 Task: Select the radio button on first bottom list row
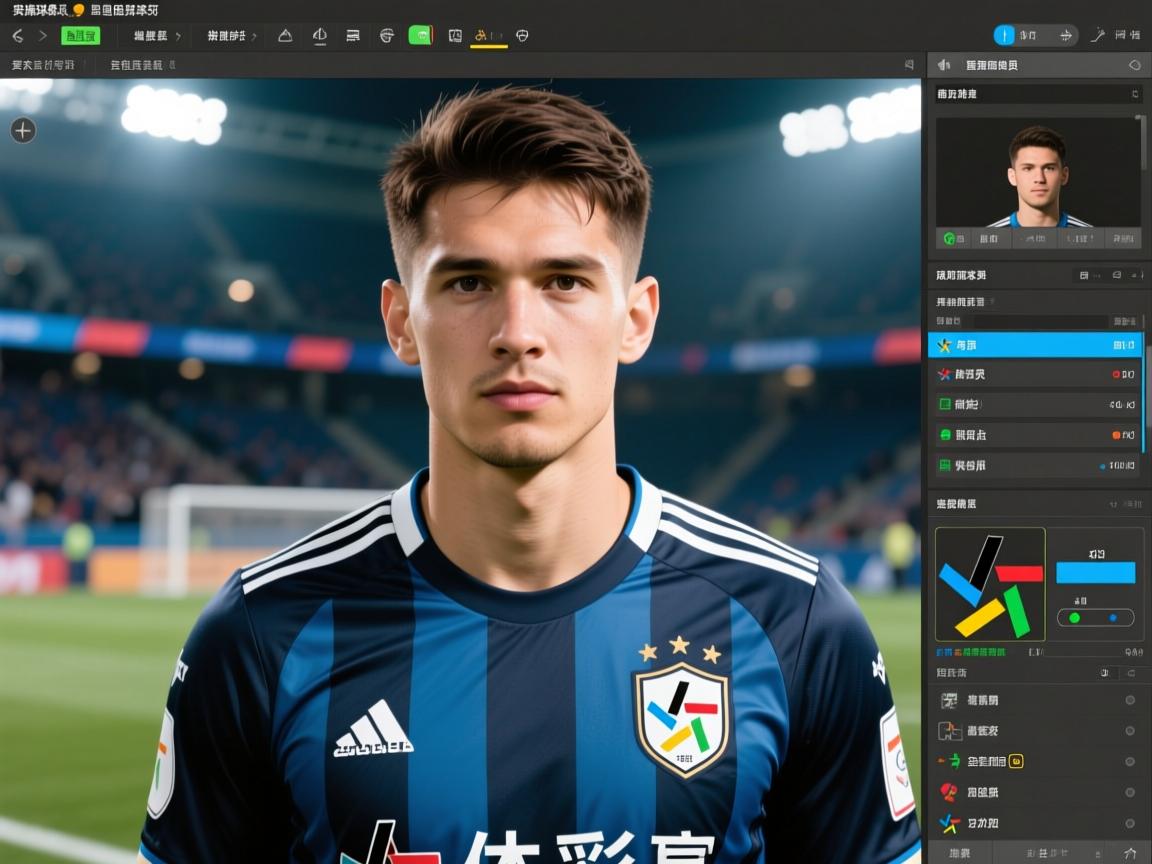[x=1130, y=700]
